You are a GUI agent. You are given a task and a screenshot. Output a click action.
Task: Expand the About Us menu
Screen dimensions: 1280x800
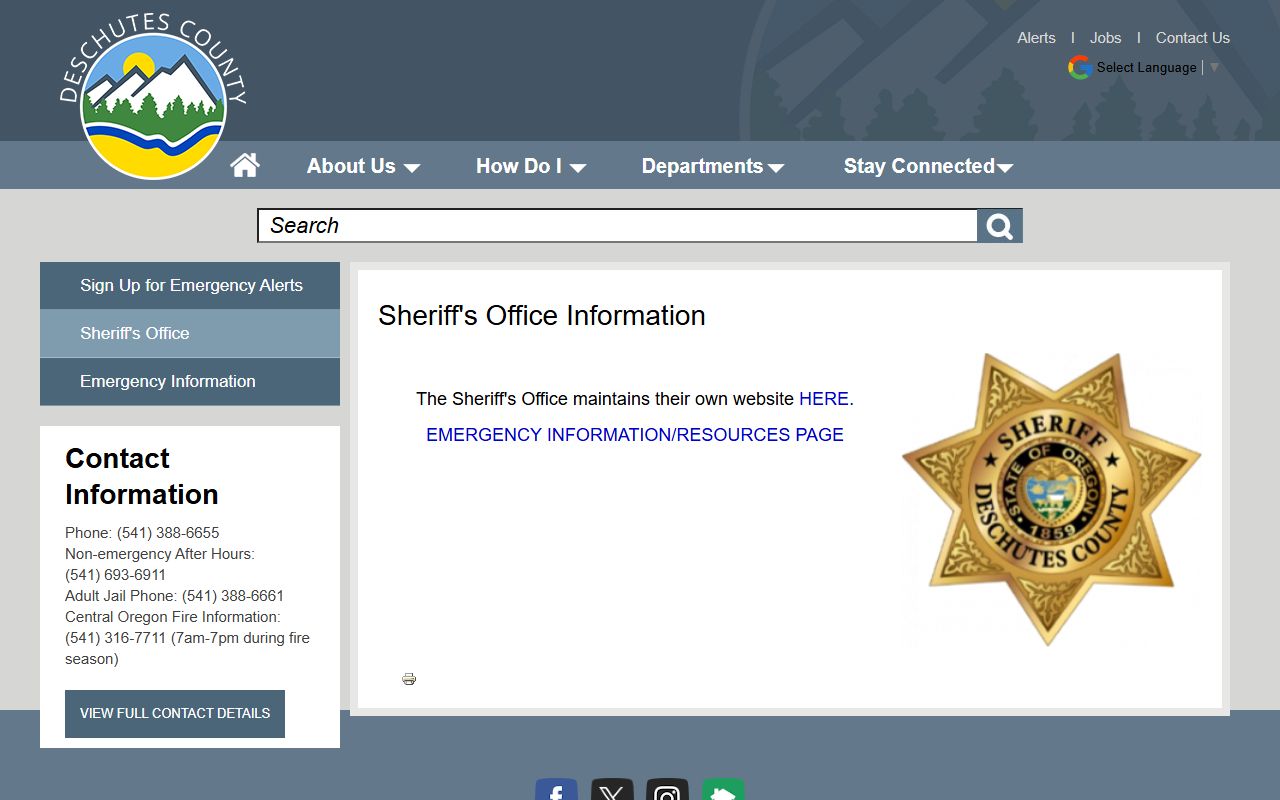[x=363, y=166]
